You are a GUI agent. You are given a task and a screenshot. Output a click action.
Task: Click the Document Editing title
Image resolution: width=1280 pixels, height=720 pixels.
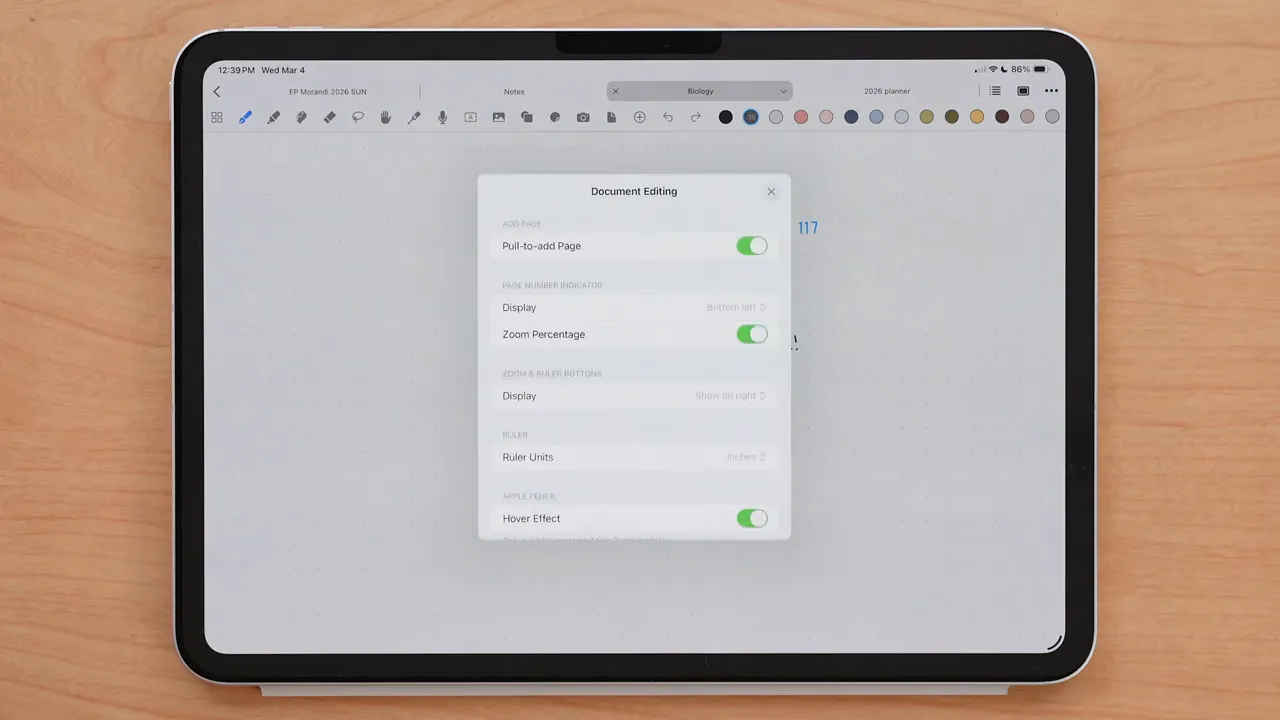[x=634, y=191]
